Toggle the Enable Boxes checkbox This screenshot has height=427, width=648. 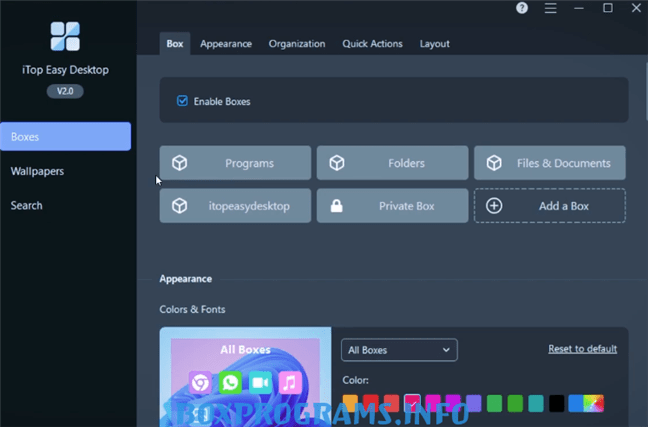coord(182,101)
